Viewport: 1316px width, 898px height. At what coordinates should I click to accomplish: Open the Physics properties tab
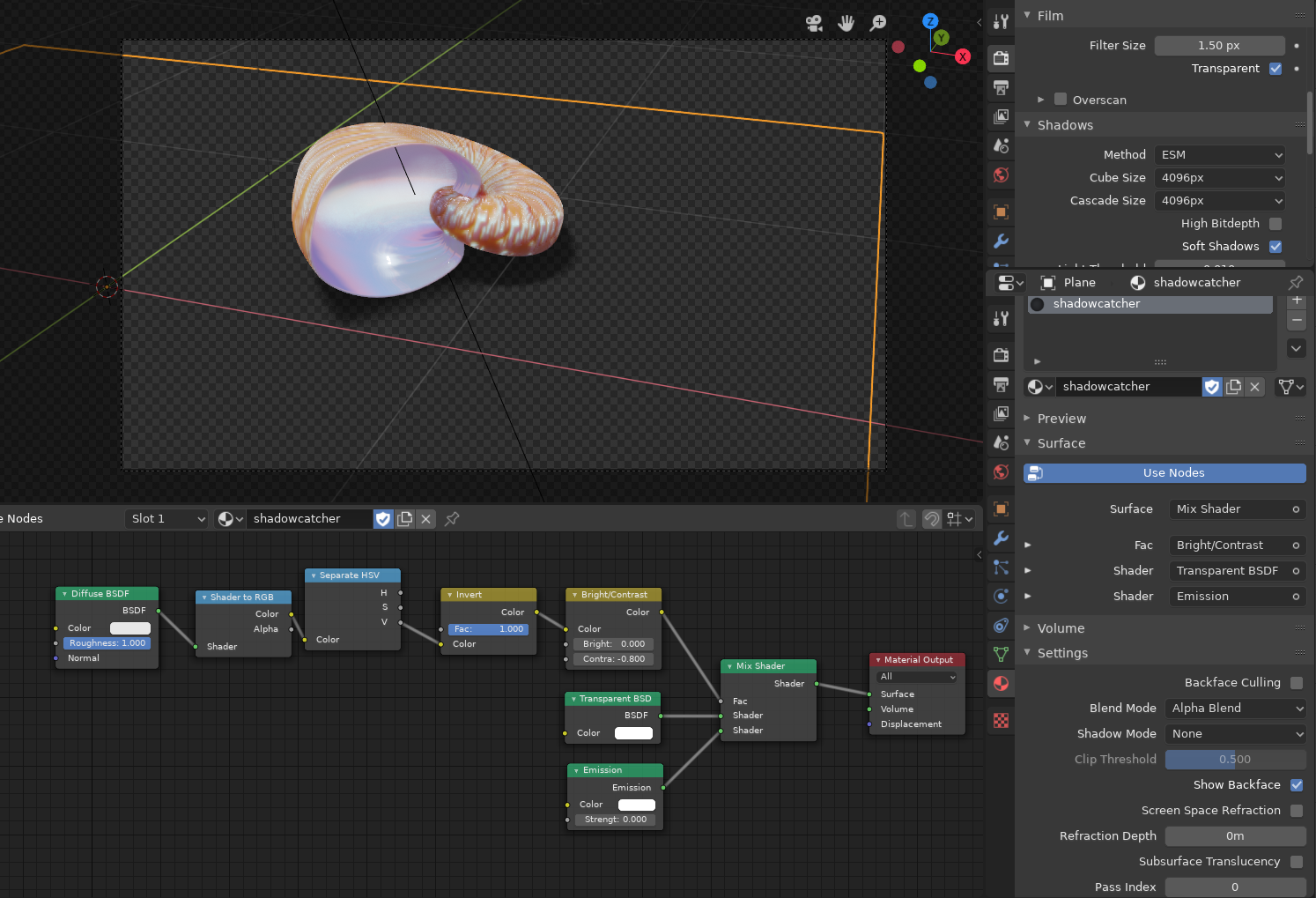tap(1001, 596)
